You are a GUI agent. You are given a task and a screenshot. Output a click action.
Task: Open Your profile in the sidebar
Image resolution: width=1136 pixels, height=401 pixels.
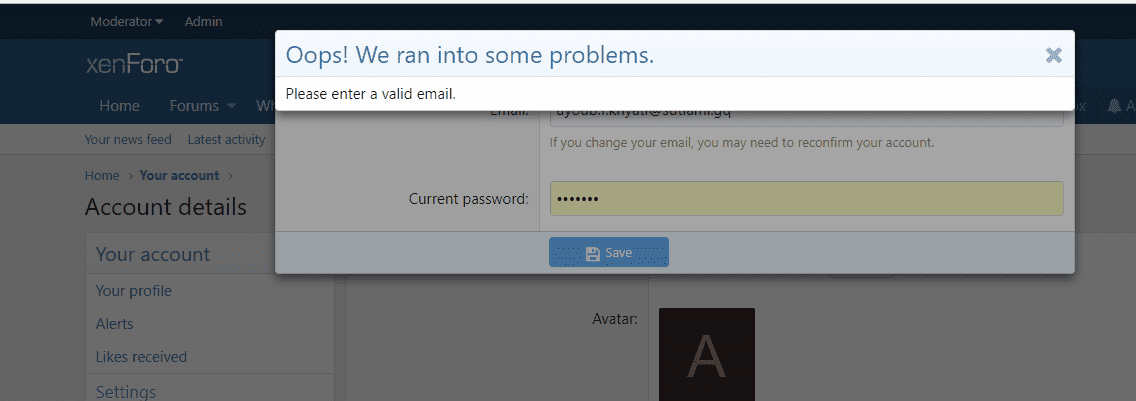[134, 291]
